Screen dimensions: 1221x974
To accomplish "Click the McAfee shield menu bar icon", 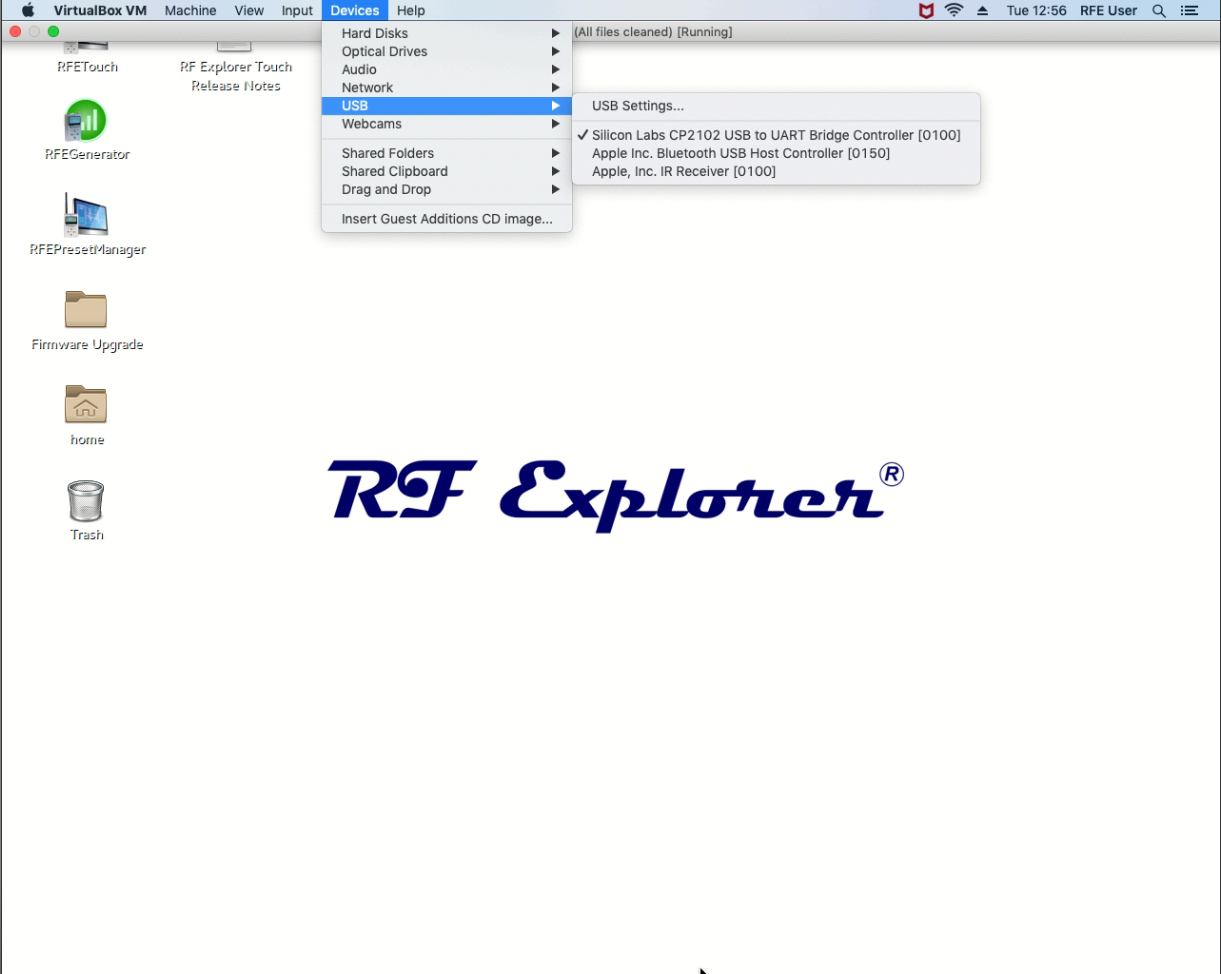I will (x=926, y=11).
